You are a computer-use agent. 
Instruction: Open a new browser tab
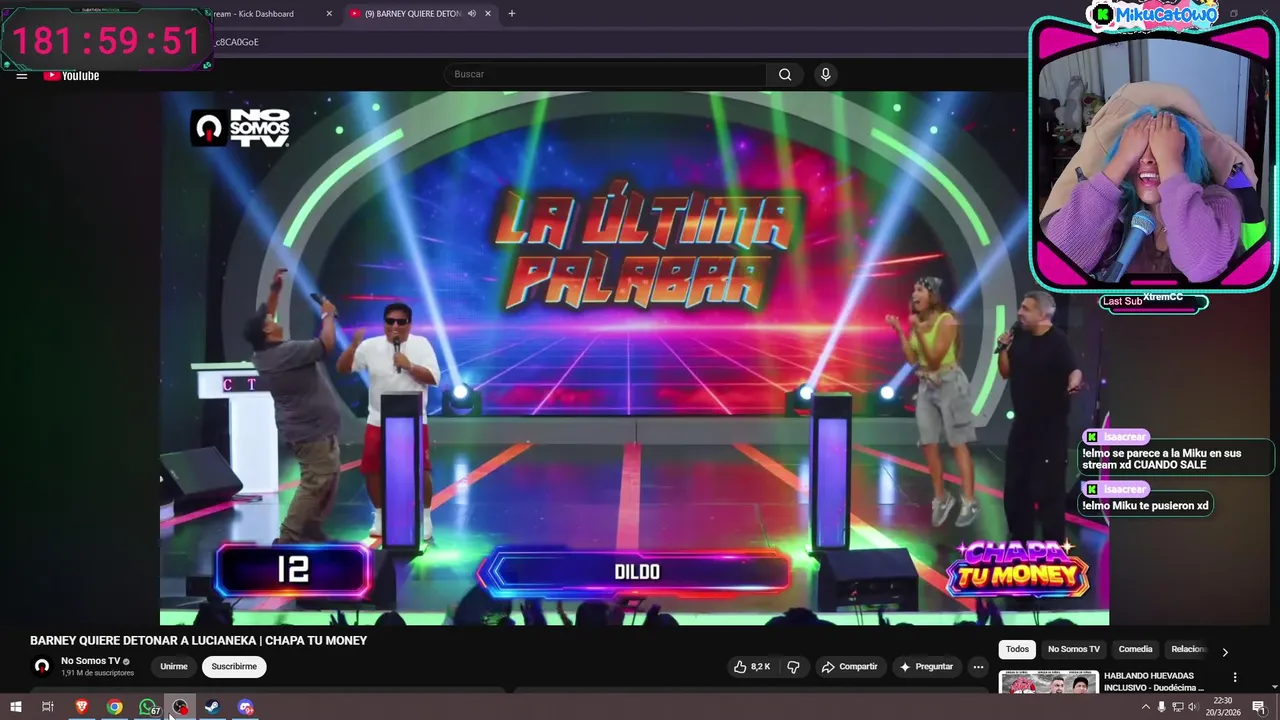[512, 14]
